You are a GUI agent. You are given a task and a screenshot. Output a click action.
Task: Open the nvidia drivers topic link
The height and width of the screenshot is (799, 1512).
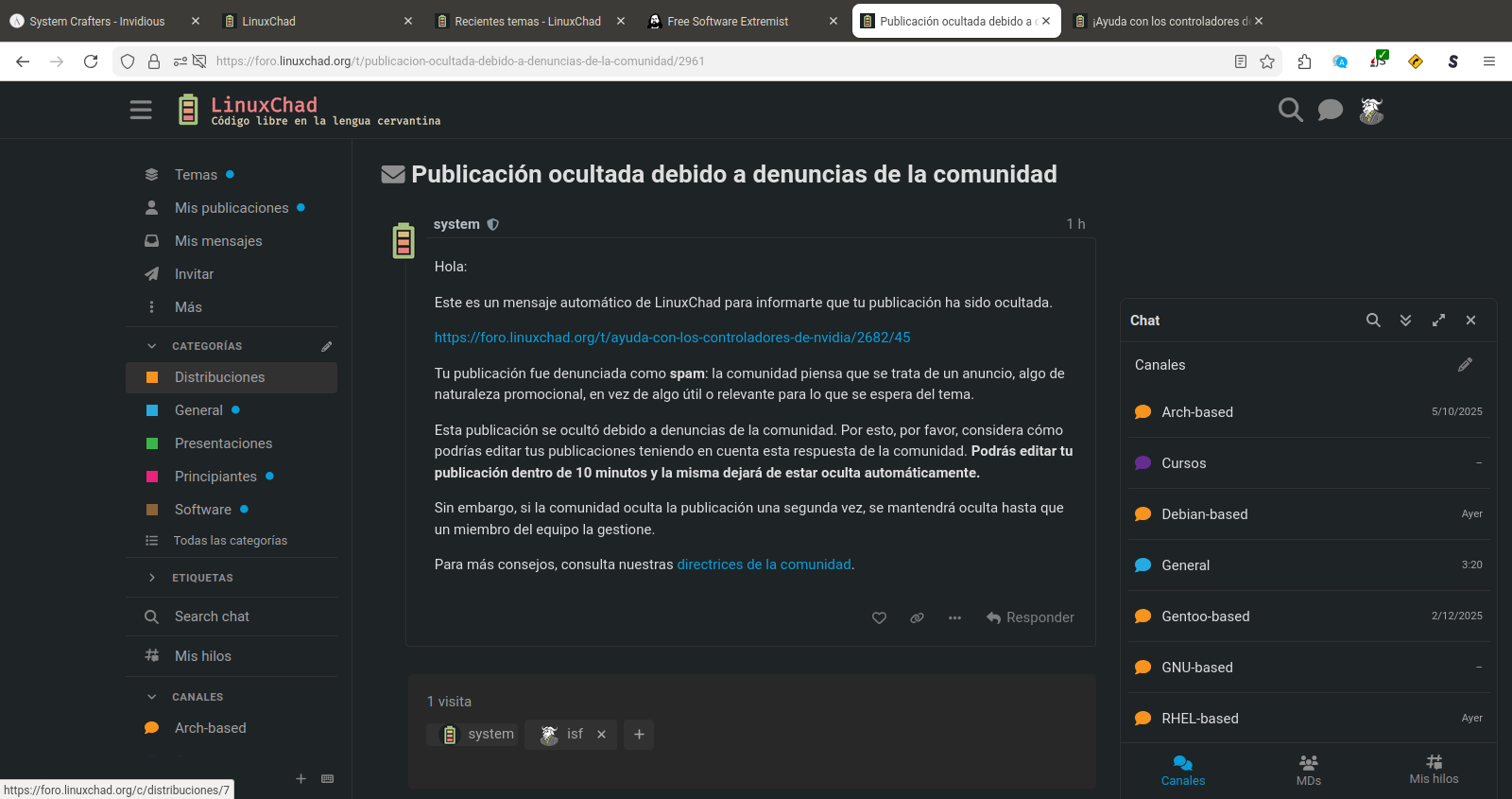pyautogui.click(x=673, y=338)
